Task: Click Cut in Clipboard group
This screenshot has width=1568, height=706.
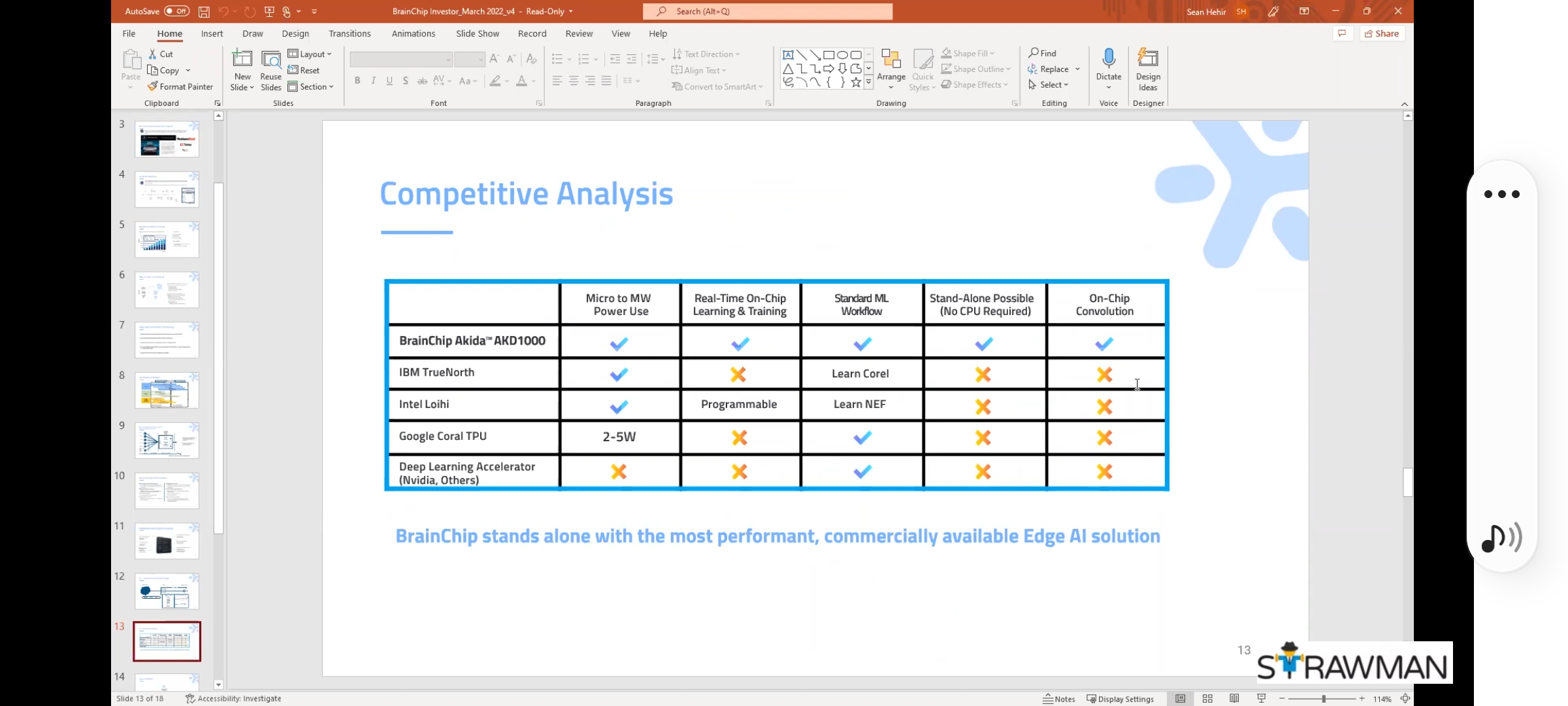Action: [161, 54]
